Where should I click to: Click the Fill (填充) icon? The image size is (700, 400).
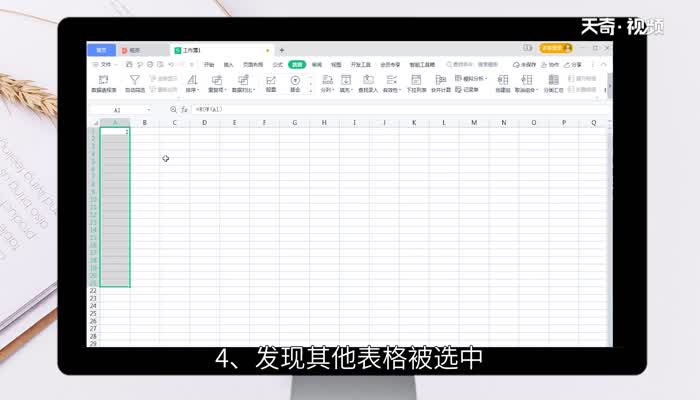coord(346,80)
